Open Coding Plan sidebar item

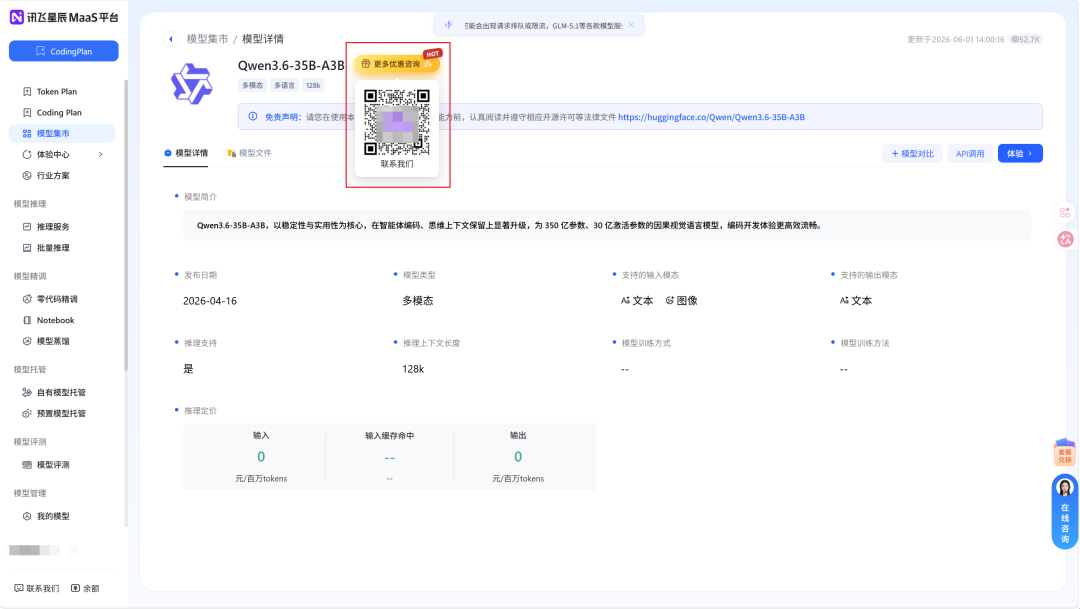[59, 112]
